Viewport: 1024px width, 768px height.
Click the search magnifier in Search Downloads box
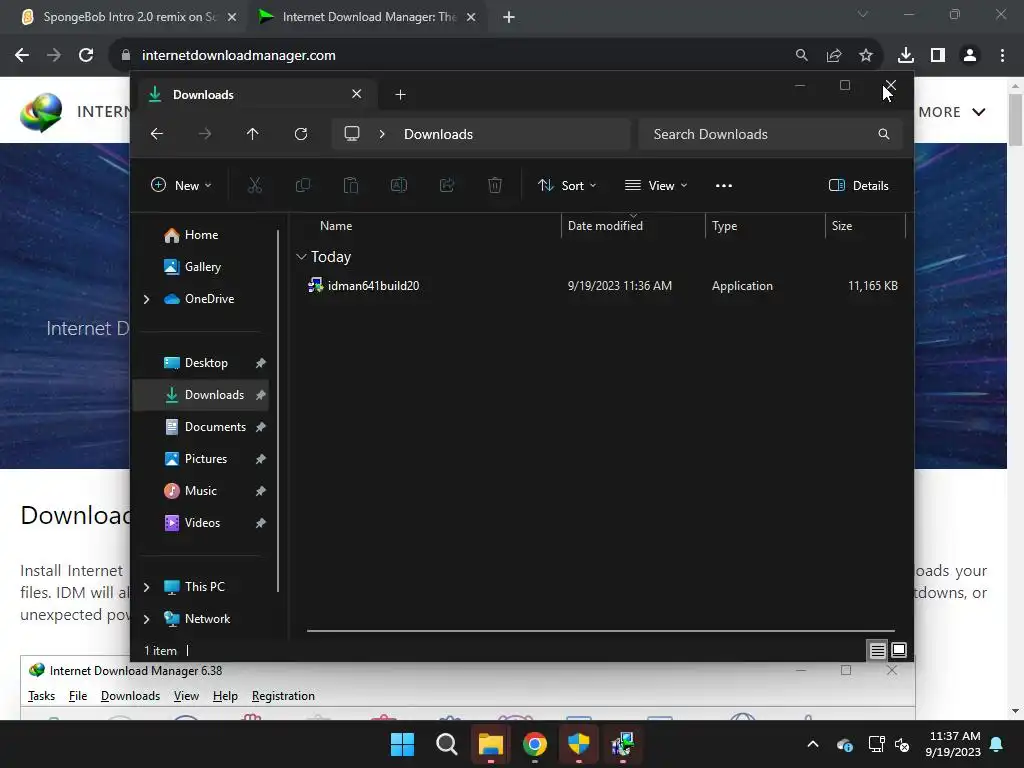(884, 134)
